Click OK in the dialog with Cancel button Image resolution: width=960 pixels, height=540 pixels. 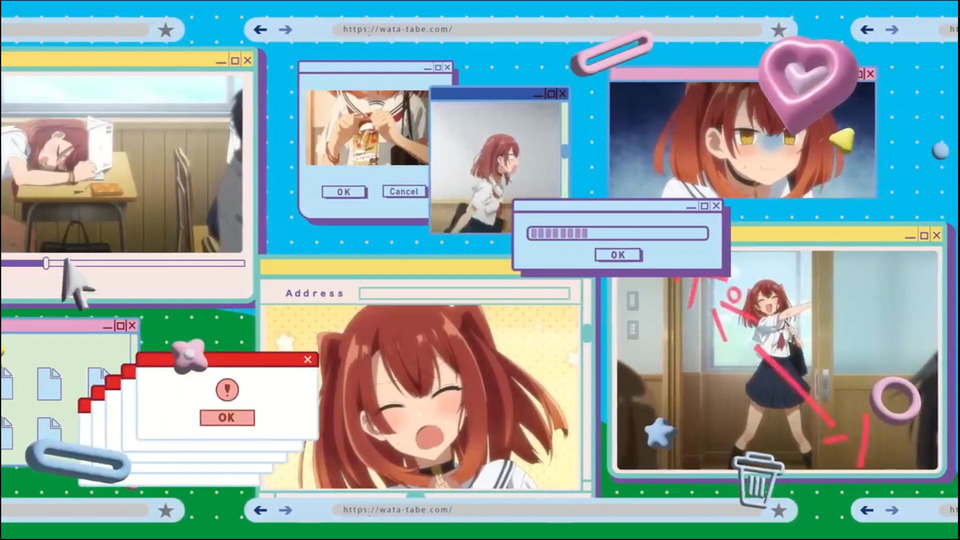pos(344,192)
